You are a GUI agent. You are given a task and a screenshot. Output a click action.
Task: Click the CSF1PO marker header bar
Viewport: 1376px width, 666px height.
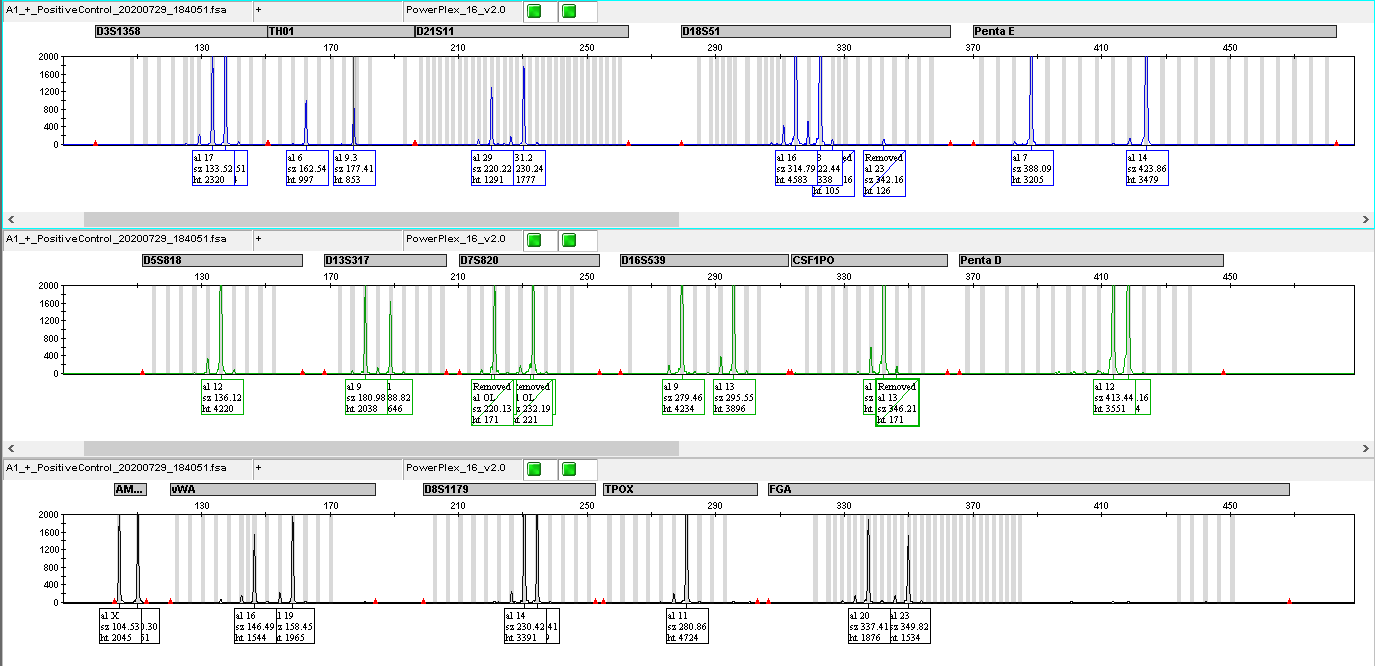tap(868, 261)
